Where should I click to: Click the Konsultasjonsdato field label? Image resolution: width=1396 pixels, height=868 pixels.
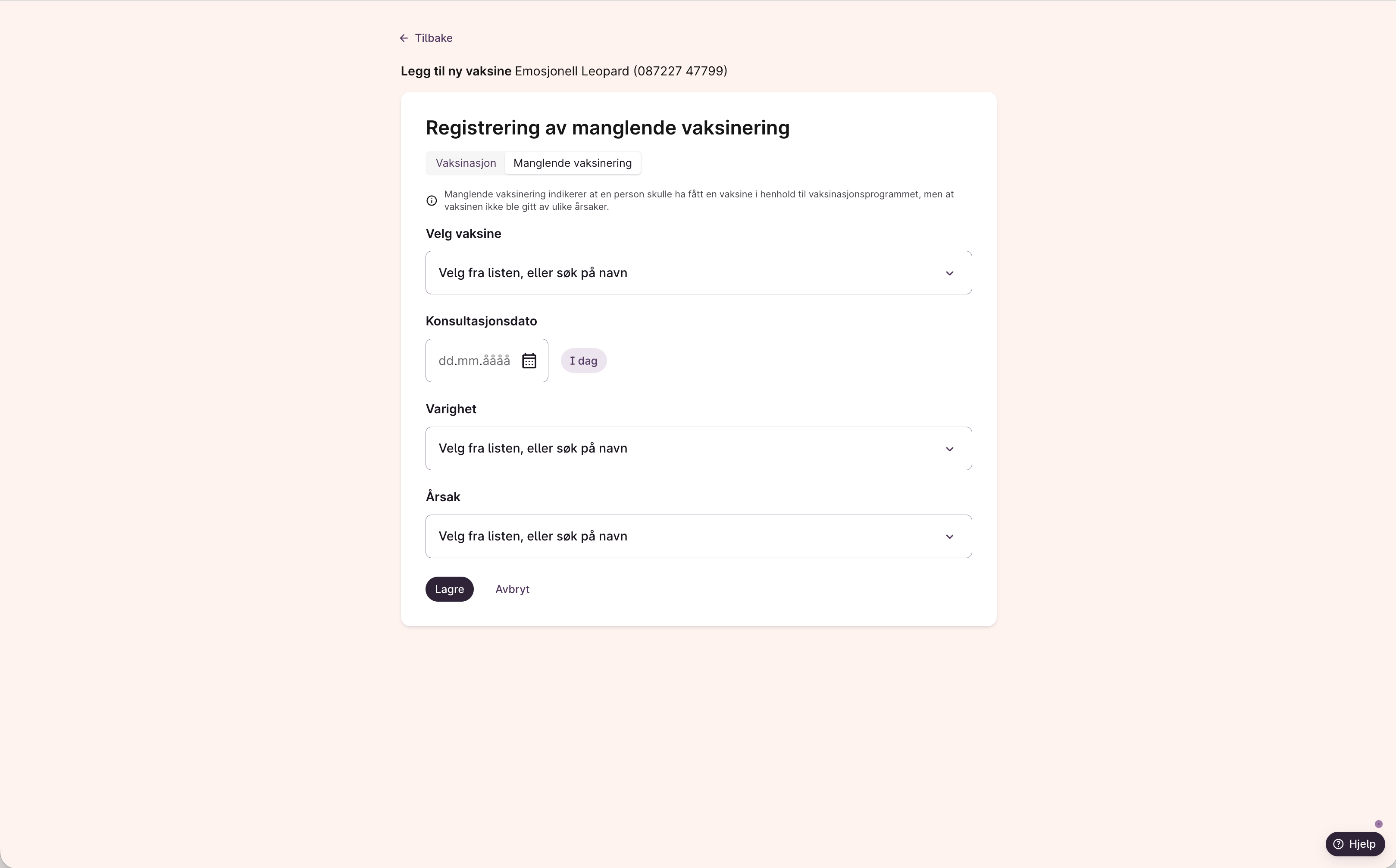click(x=481, y=322)
